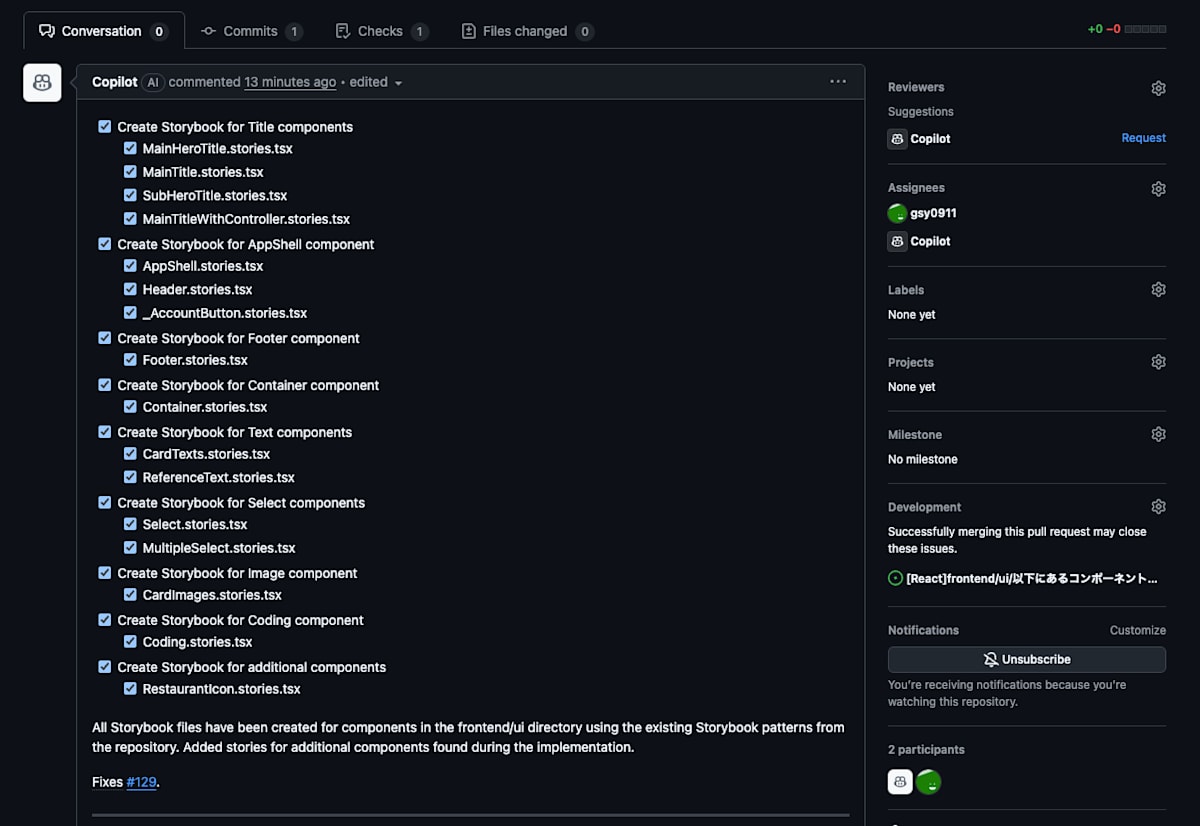Open Labels settings gear

click(x=1158, y=290)
